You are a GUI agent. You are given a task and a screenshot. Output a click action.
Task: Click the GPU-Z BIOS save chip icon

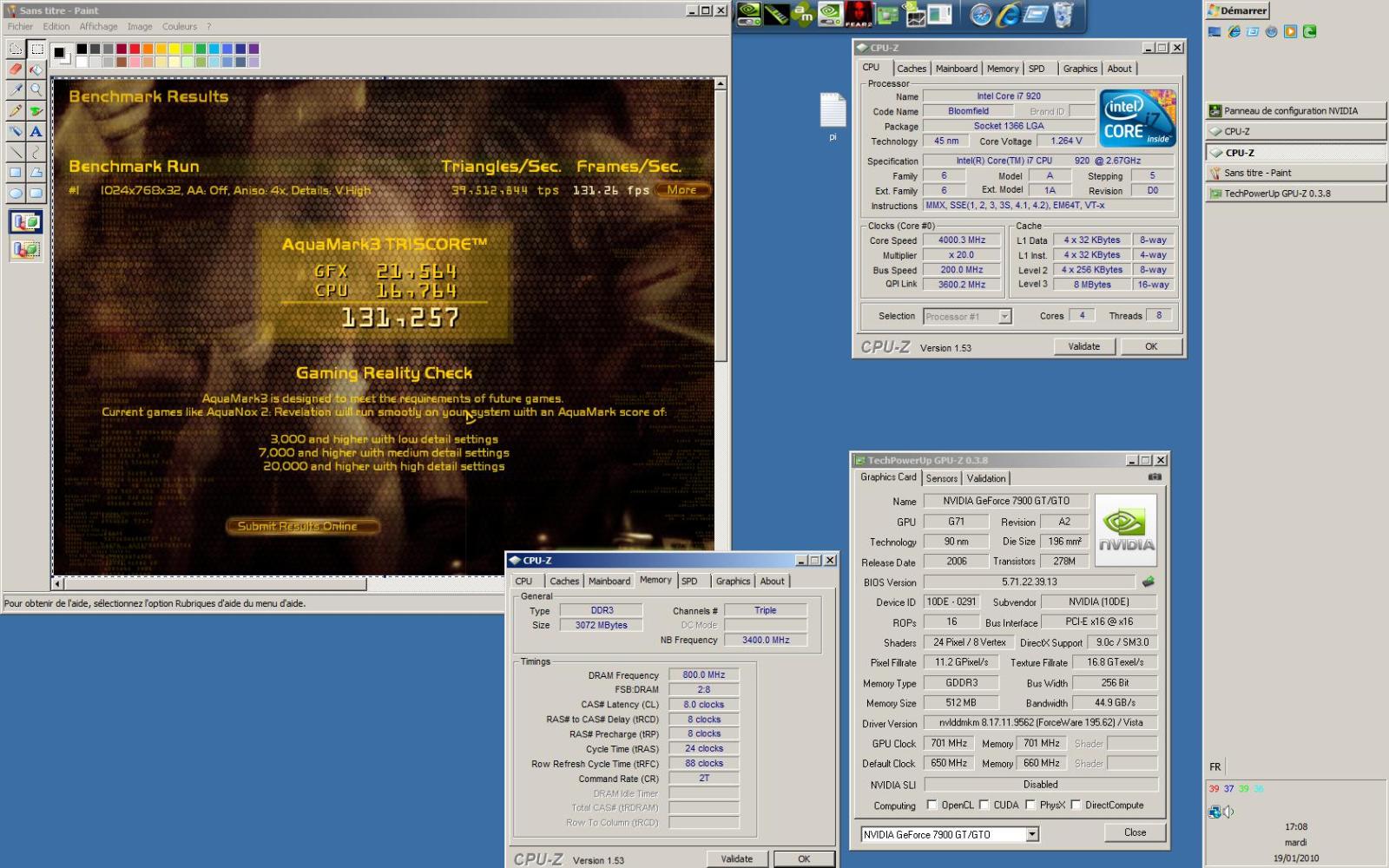pos(1149,582)
